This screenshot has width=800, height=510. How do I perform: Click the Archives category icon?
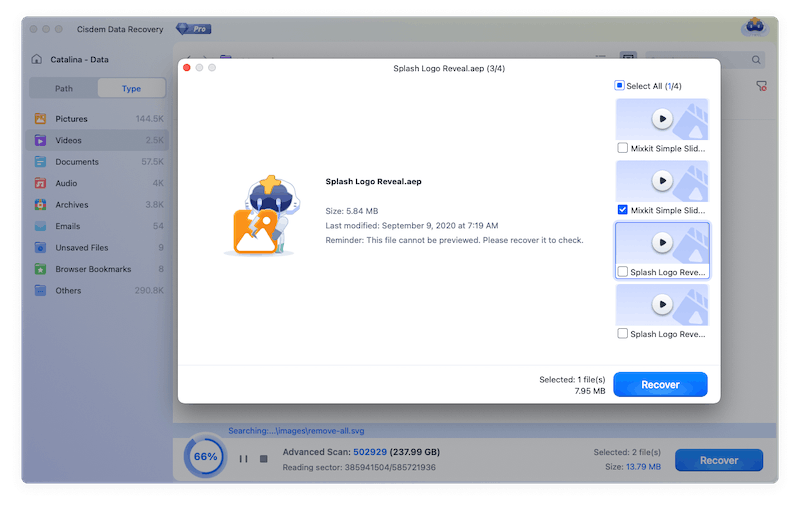[x=40, y=205]
